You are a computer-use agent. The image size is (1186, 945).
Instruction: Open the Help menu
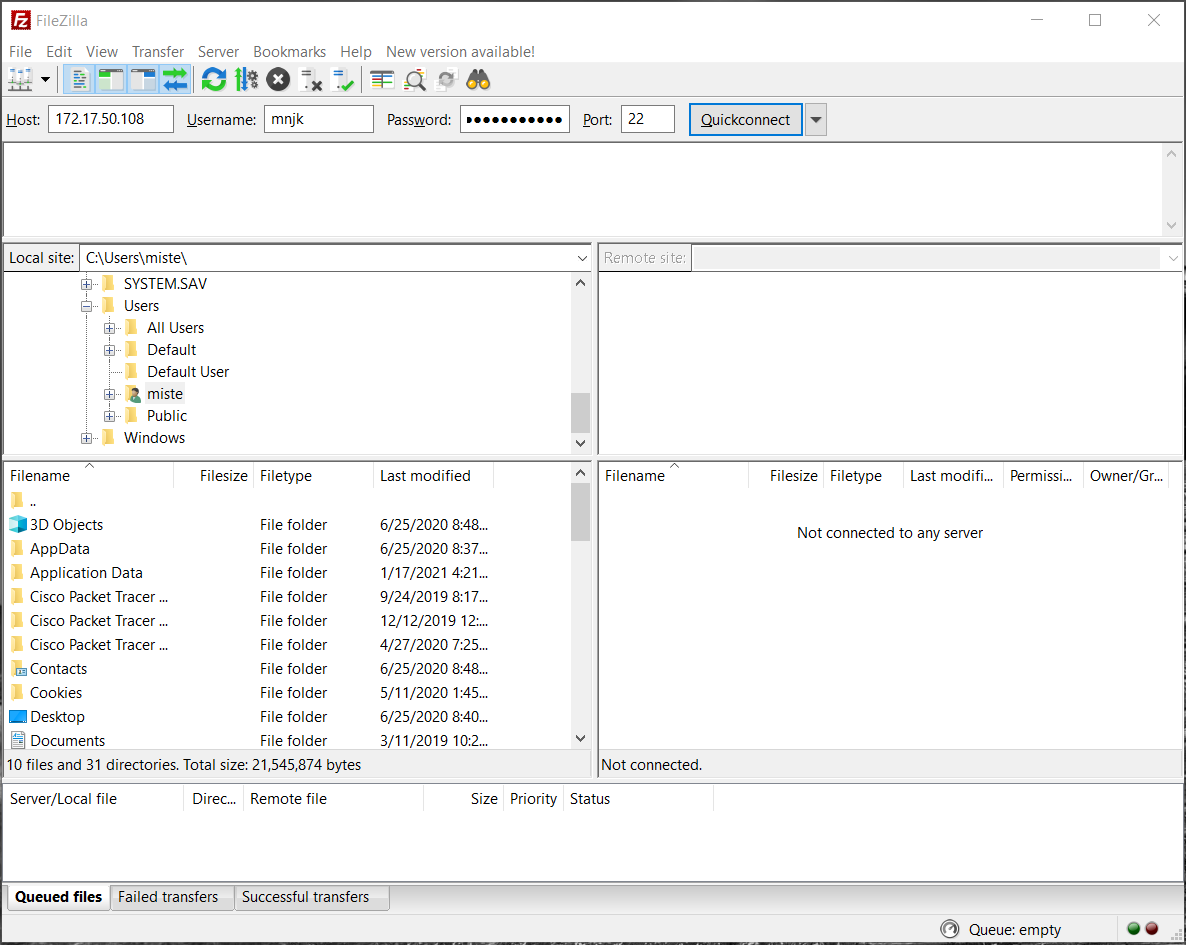click(355, 51)
